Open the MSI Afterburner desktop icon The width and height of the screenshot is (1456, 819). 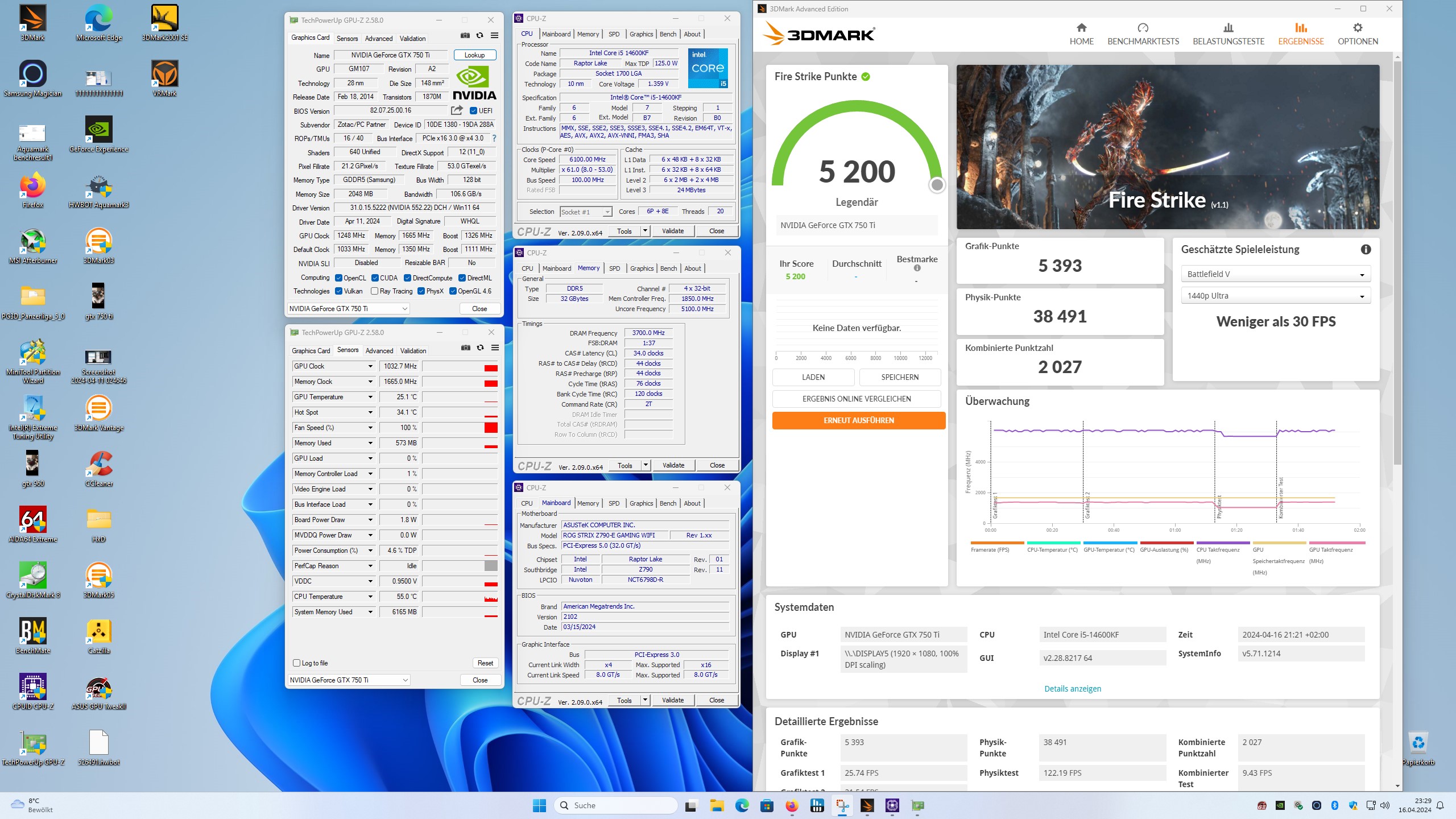32,246
